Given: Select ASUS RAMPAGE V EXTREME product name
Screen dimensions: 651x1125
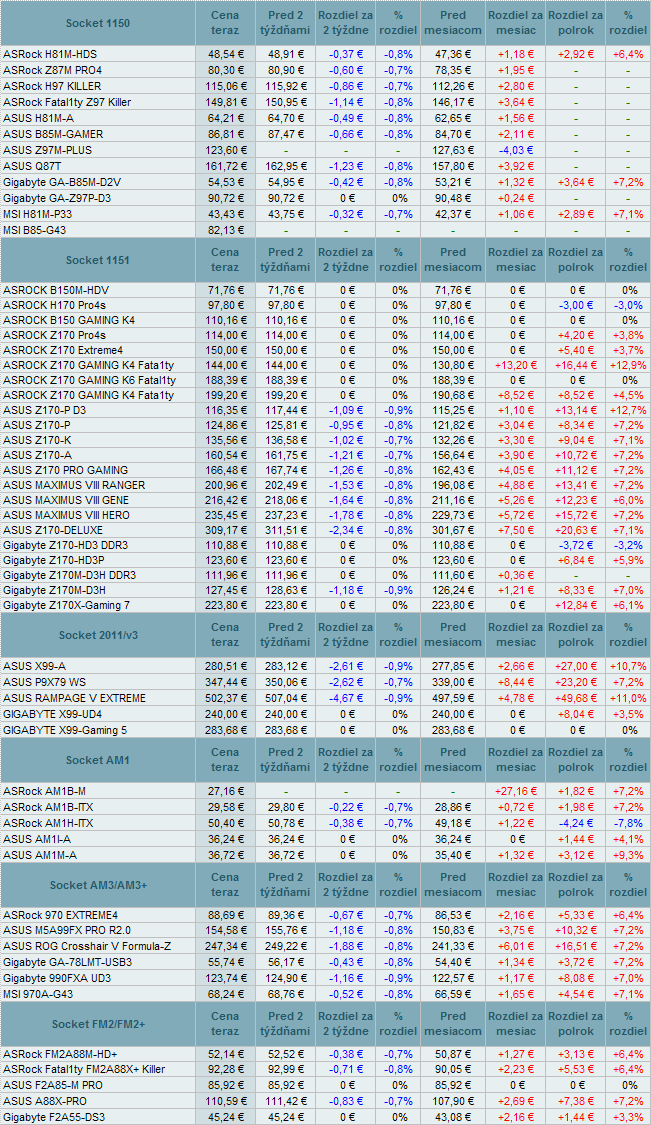Looking at the screenshot, I should click(74, 697).
